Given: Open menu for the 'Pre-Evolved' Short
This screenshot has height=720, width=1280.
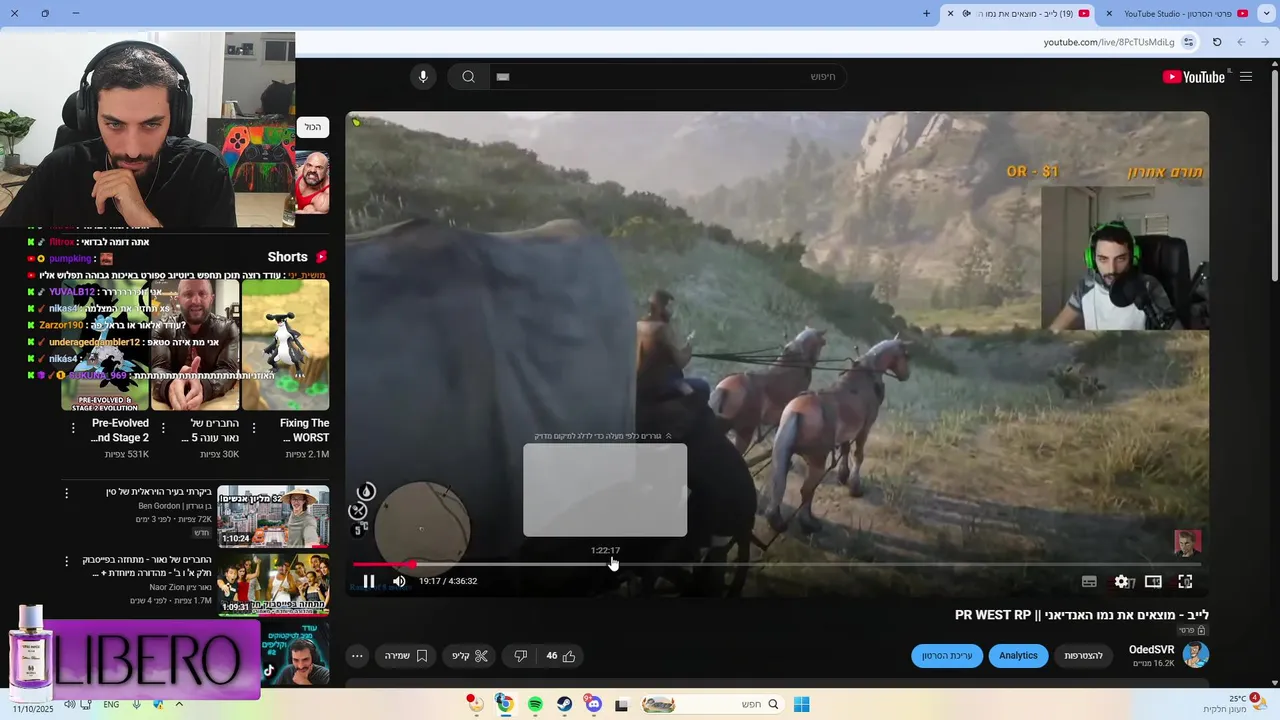Looking at the screenshot, I should coord(73,427).
